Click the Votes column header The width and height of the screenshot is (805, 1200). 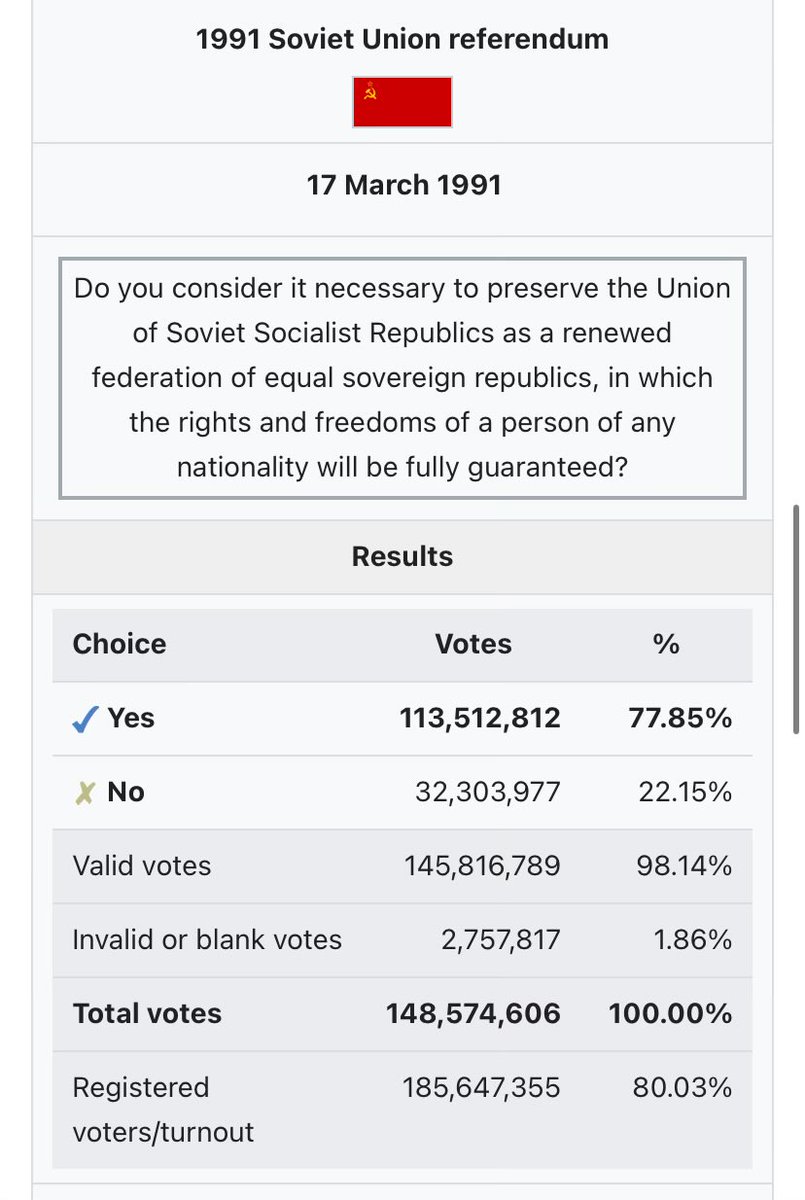(x=473, y=645)
